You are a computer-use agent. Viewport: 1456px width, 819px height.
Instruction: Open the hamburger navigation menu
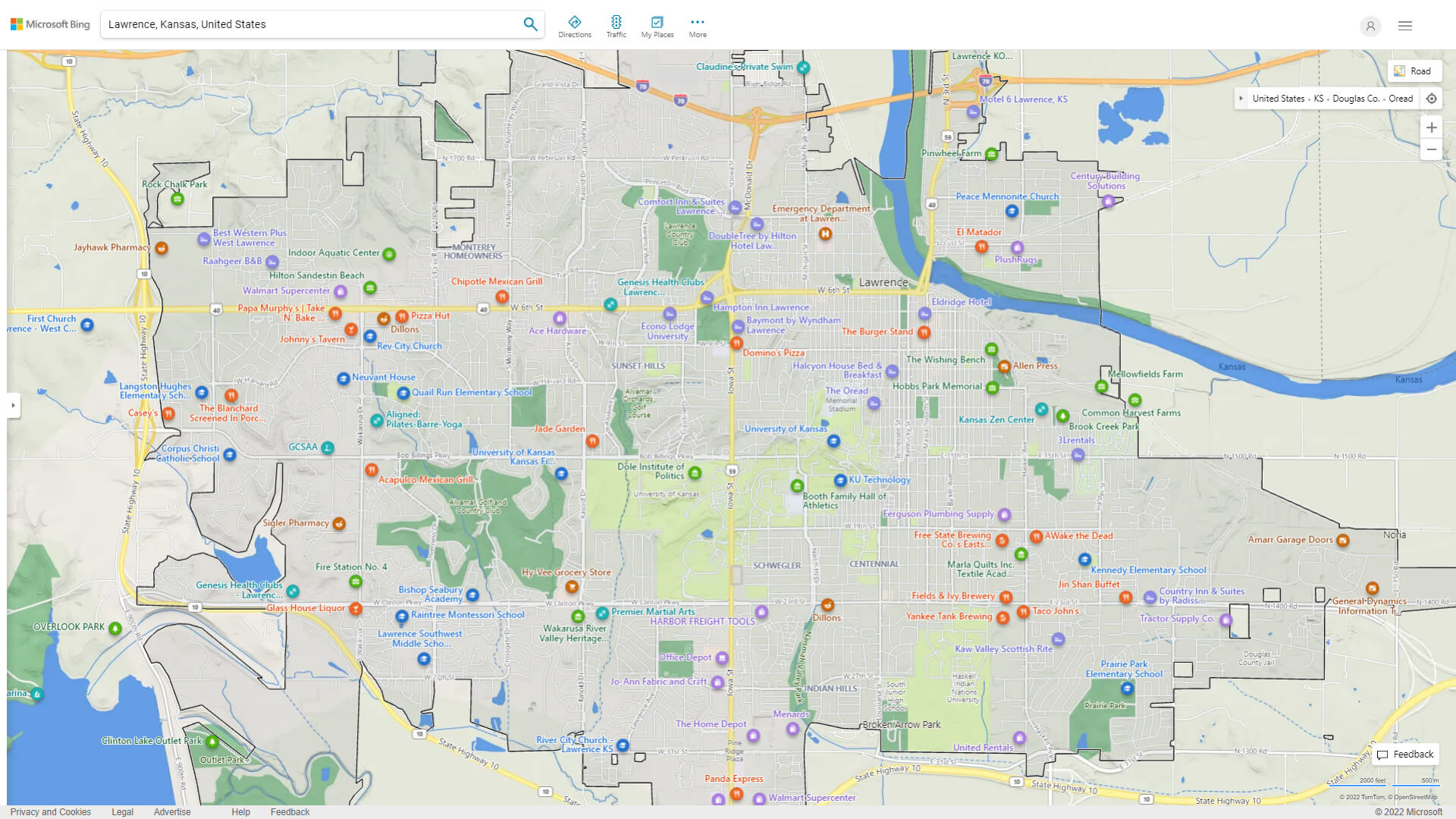tap(1404, 25)
